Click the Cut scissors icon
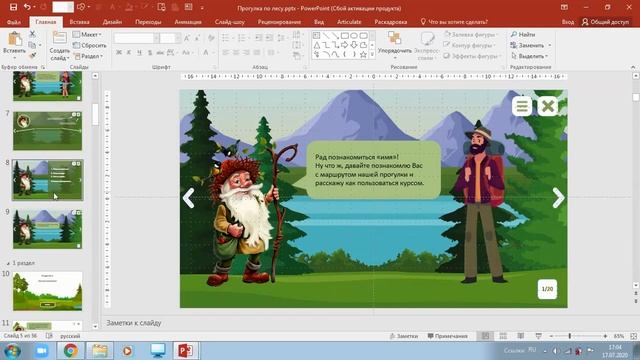 coord(32,34)
